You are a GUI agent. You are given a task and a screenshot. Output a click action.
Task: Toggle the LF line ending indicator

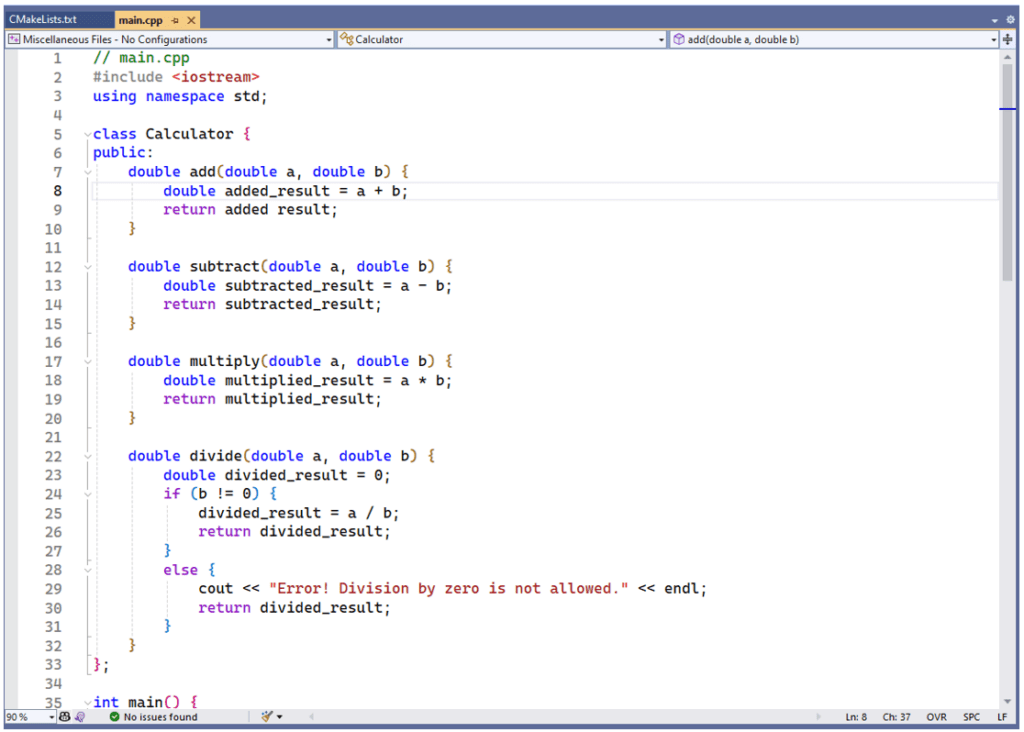click(x=1001, y=716)
